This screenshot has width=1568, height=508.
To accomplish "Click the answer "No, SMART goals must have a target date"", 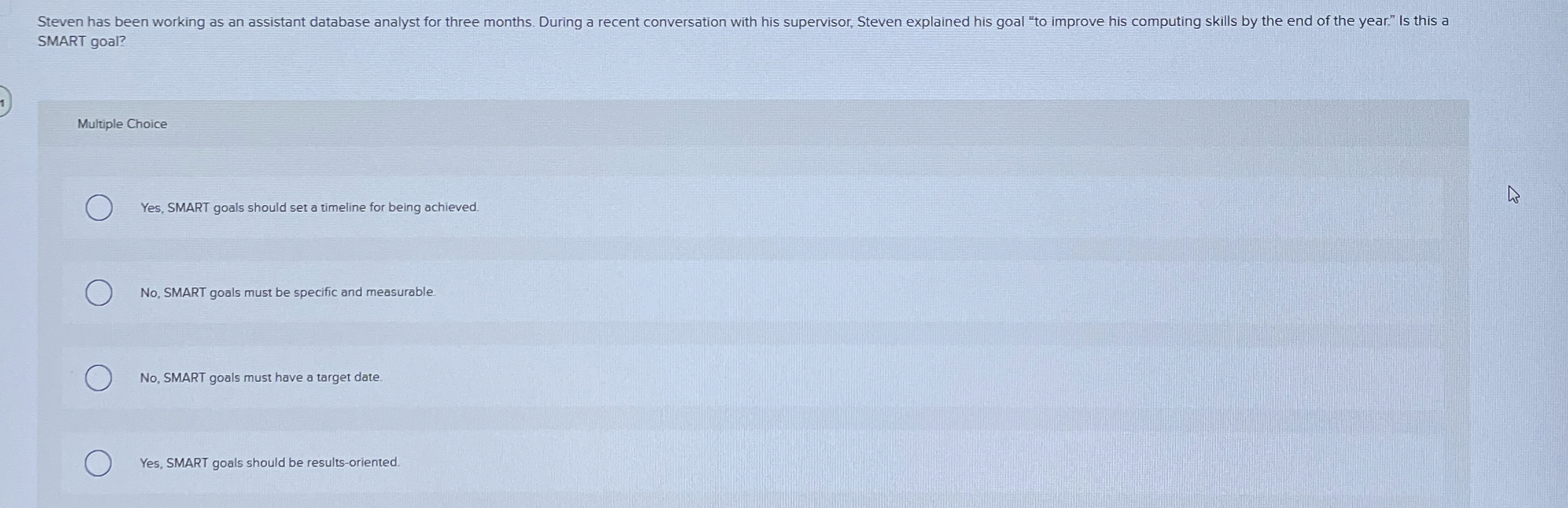I will (261, 377).
